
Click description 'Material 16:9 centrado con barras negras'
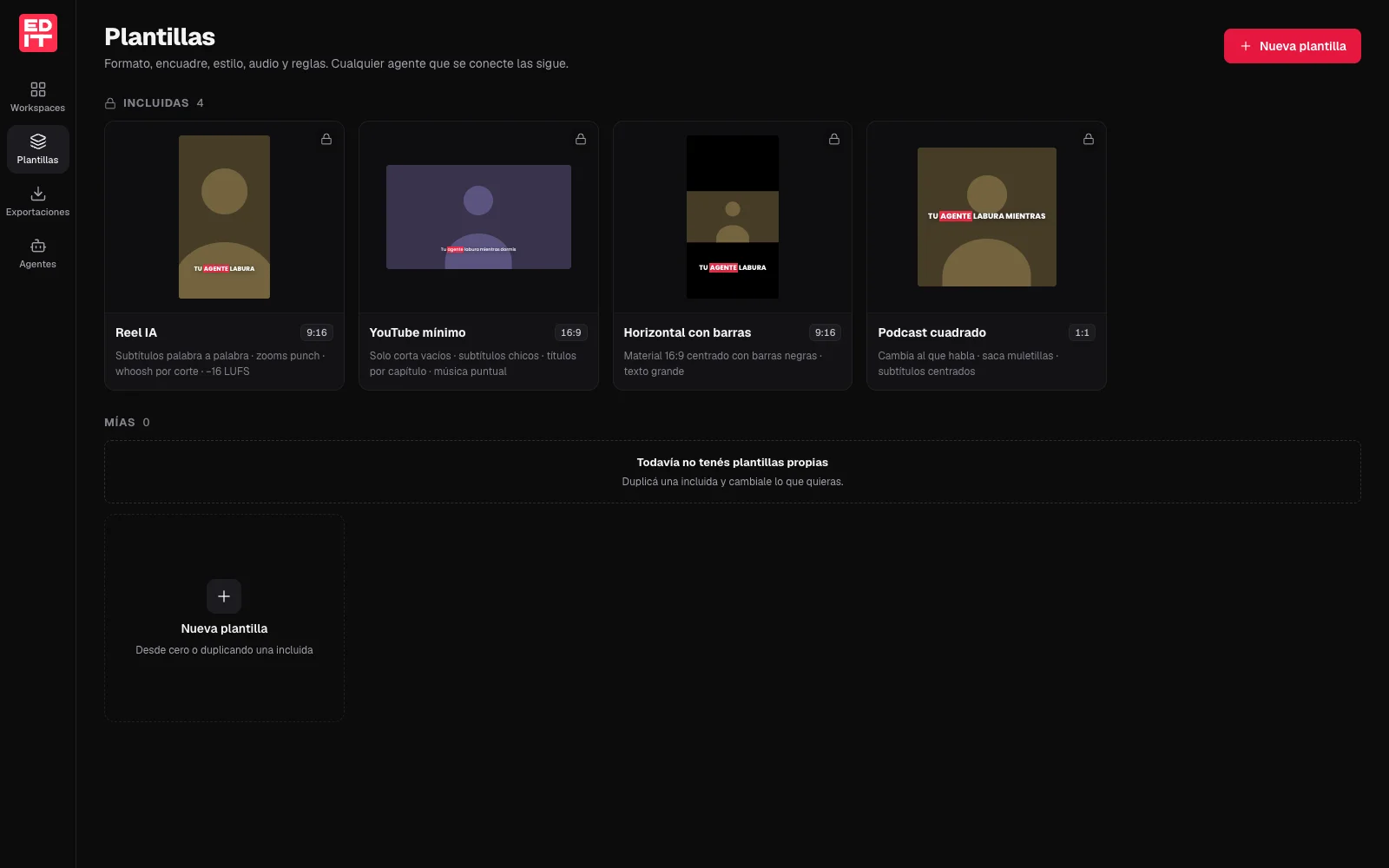click(x=722, y=364)
